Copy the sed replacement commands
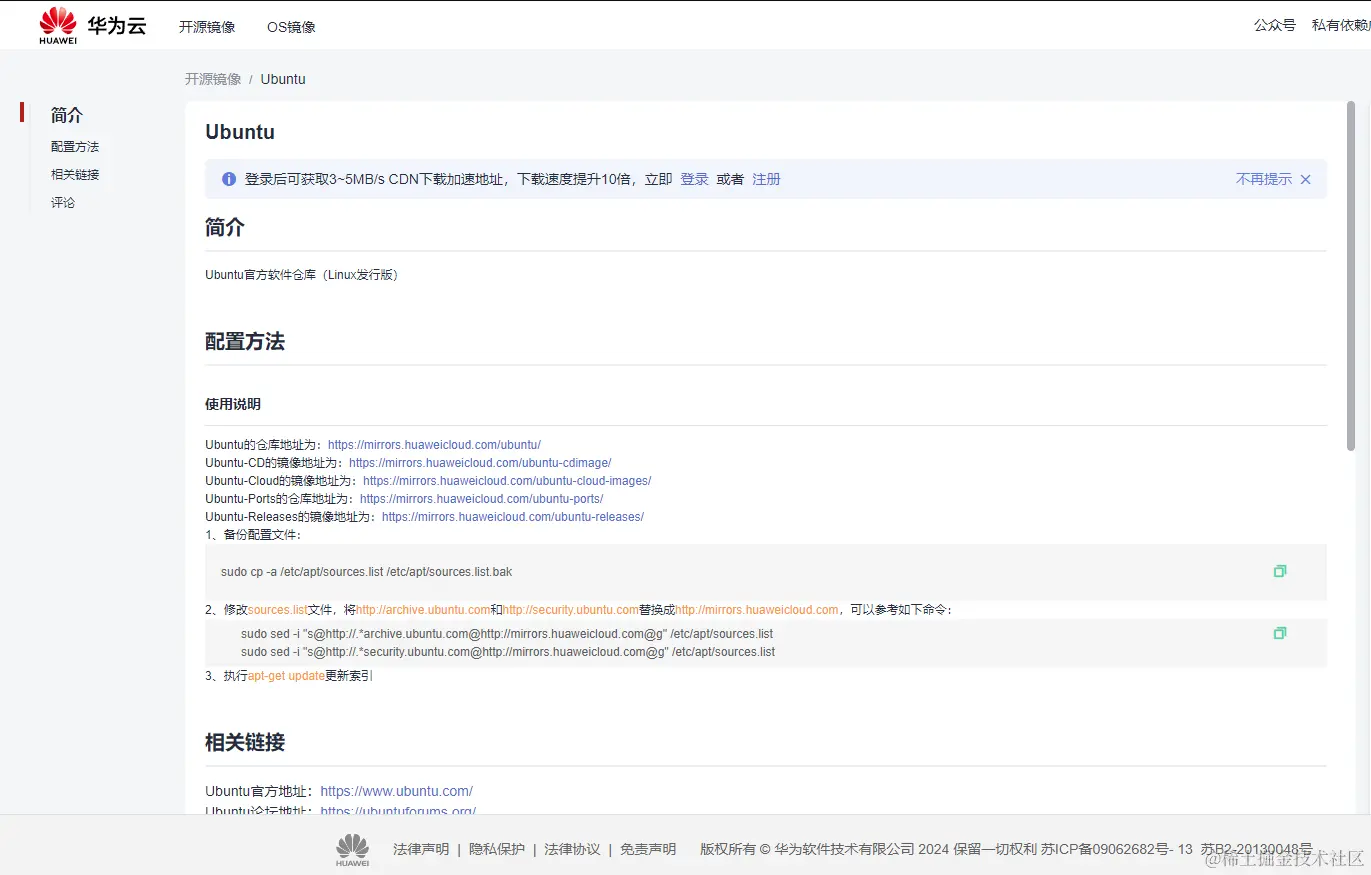 (1280, 632)
